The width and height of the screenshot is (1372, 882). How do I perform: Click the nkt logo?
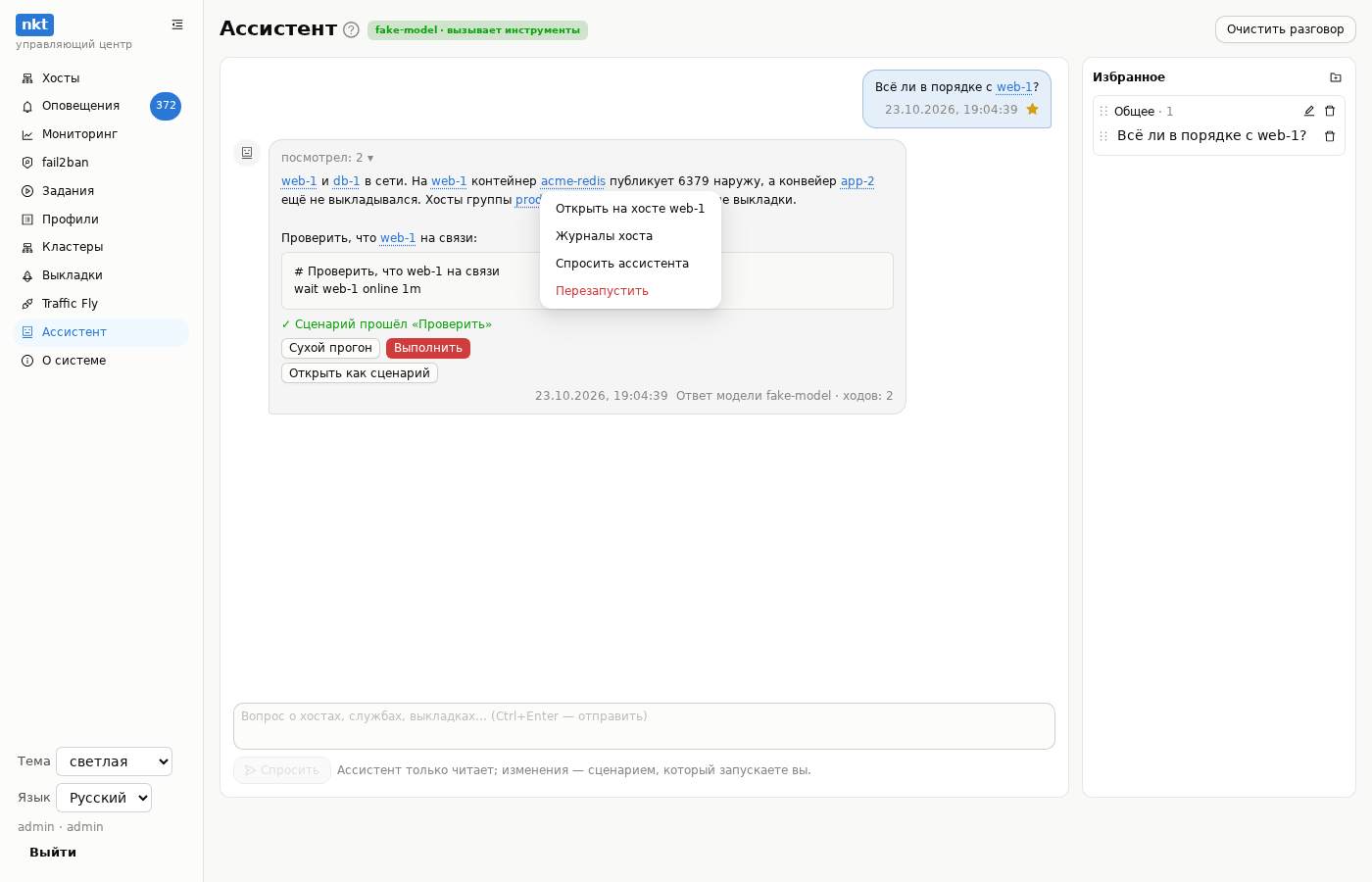coord(34,24)
